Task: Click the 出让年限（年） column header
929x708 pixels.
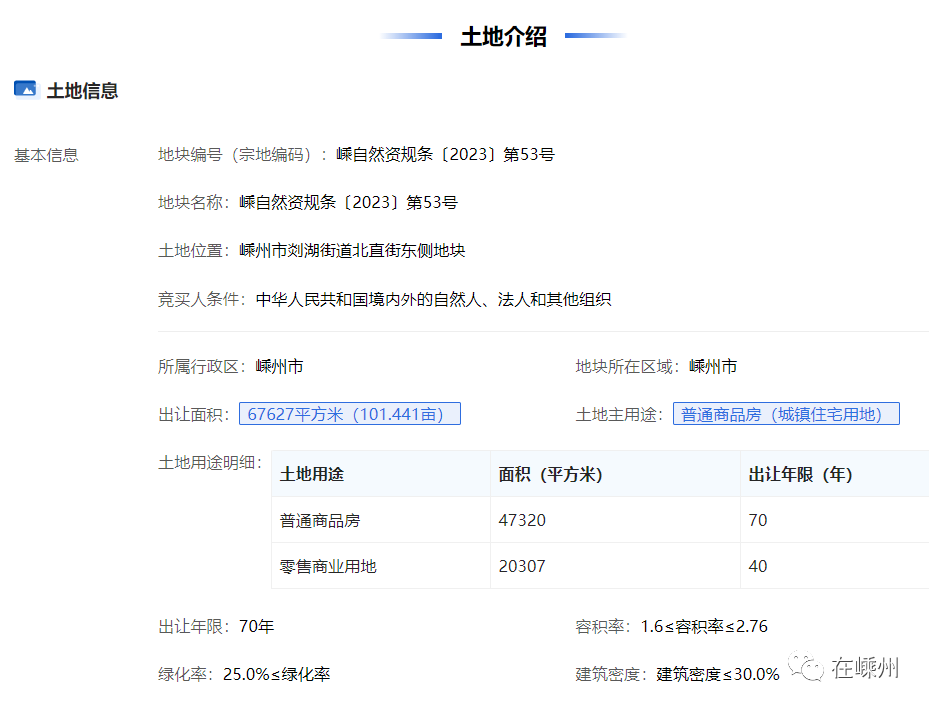Action: pos(800,474)
